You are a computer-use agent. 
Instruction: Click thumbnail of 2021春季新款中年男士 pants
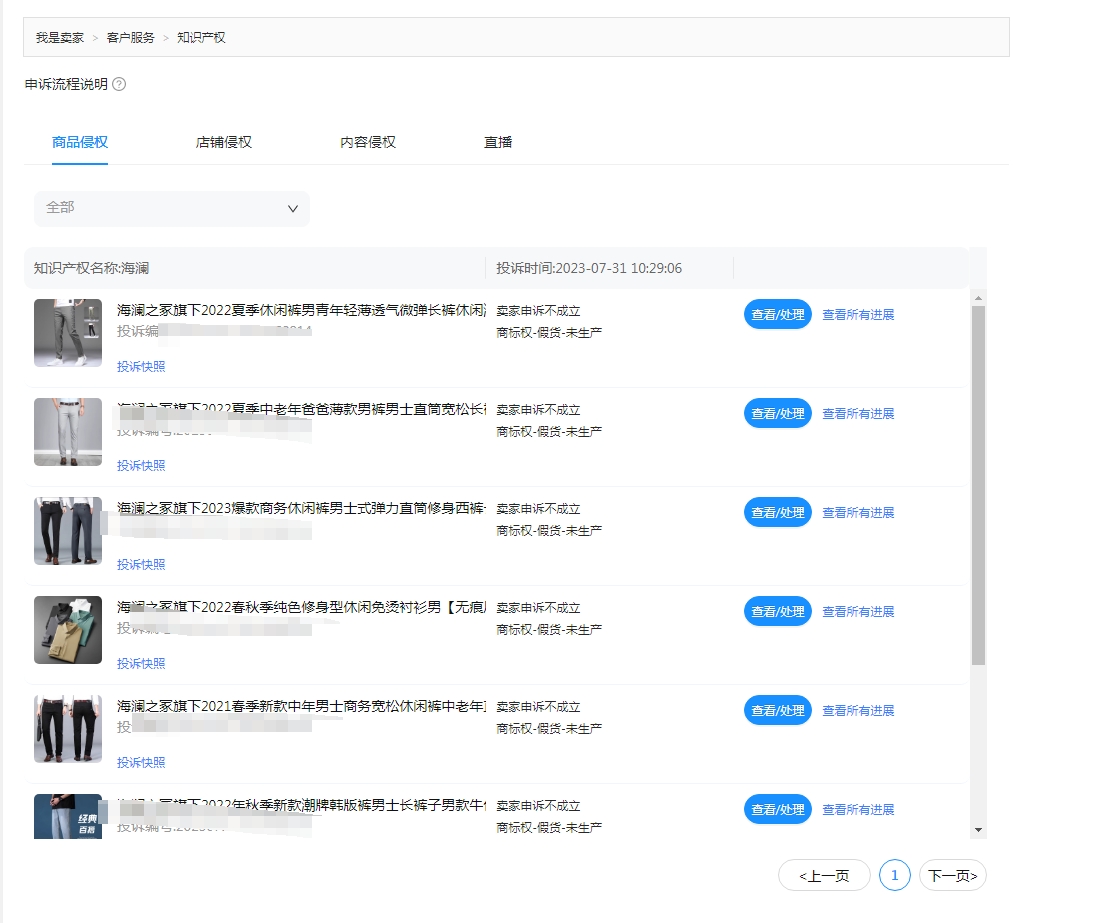click(68, 729)
